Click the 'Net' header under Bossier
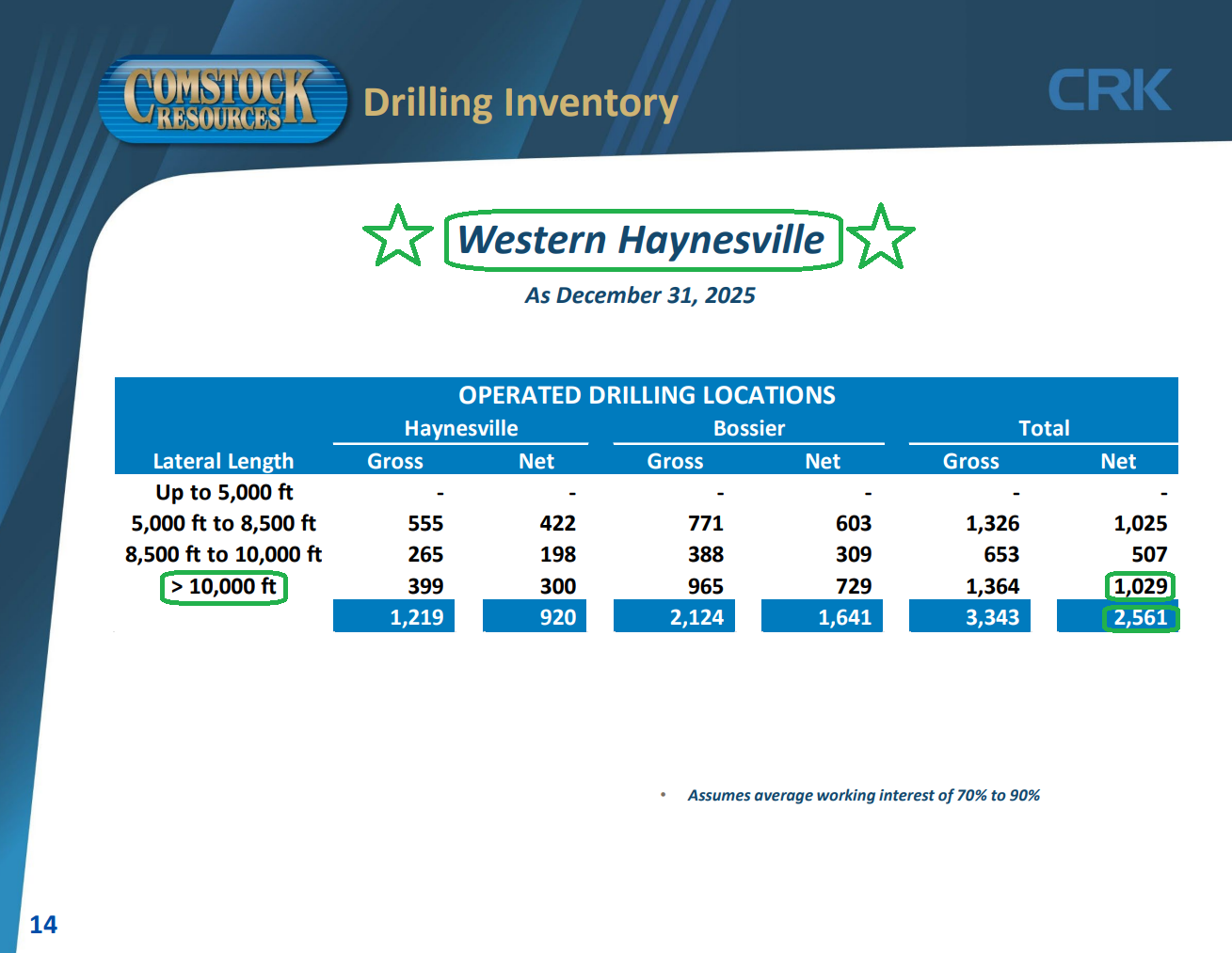This screenshot has width=1232, height=953. (x=823, y=461)
